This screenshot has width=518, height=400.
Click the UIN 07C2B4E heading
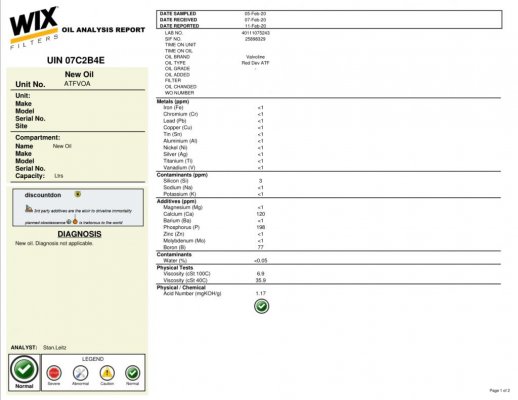coord(76,60)
